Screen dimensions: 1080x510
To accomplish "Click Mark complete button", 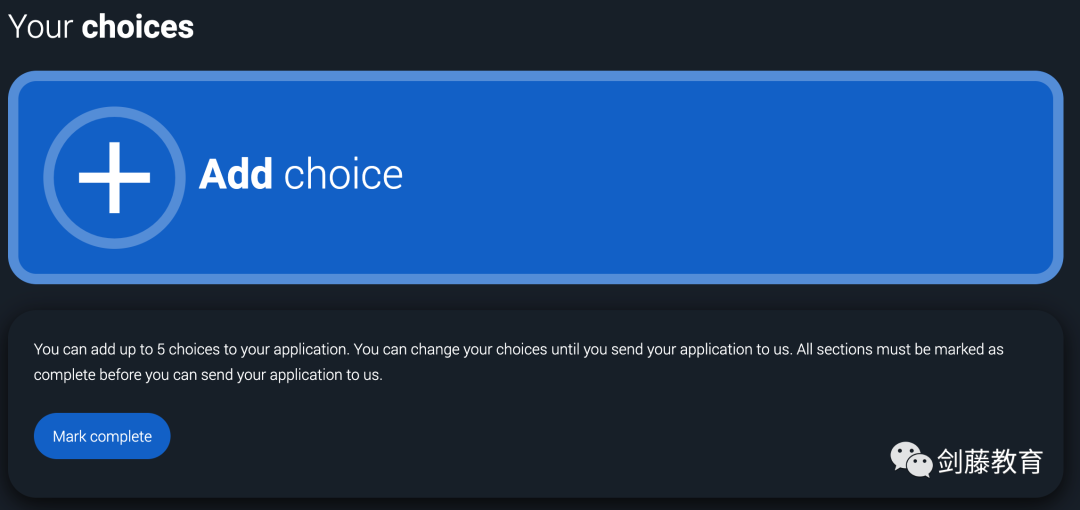I will pyautogui.click(x=102, y=436).
